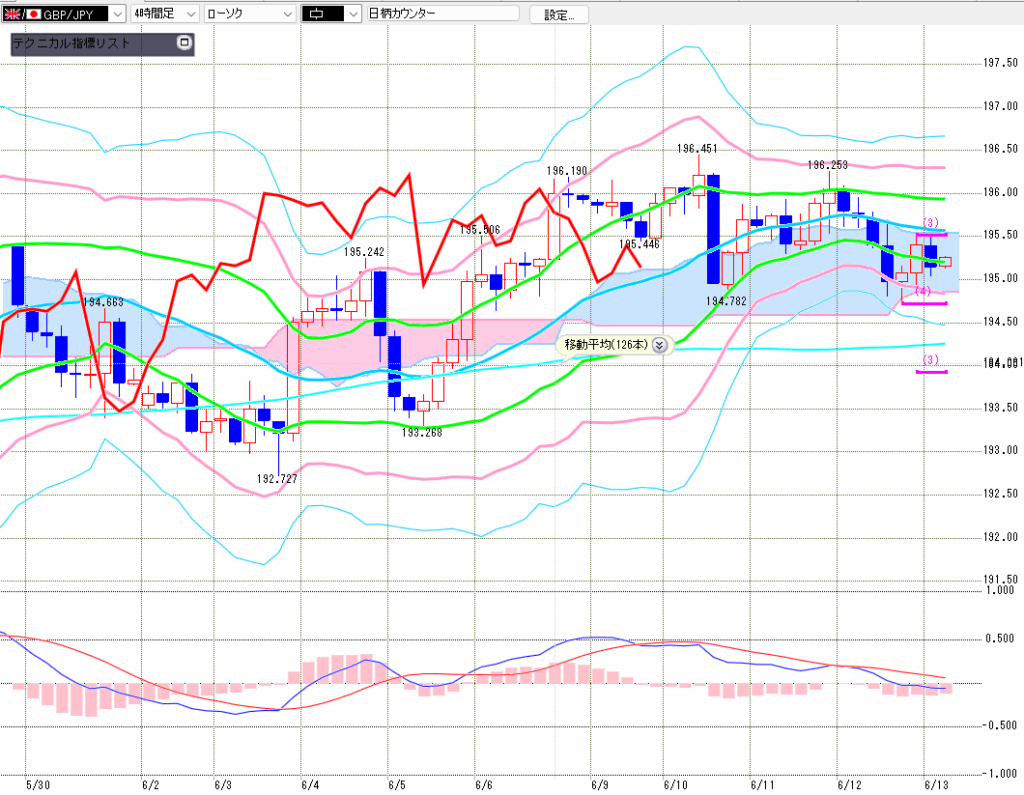Click the -1.000 MACD axis value
1024x795 pixels.
tap(999, 774)
